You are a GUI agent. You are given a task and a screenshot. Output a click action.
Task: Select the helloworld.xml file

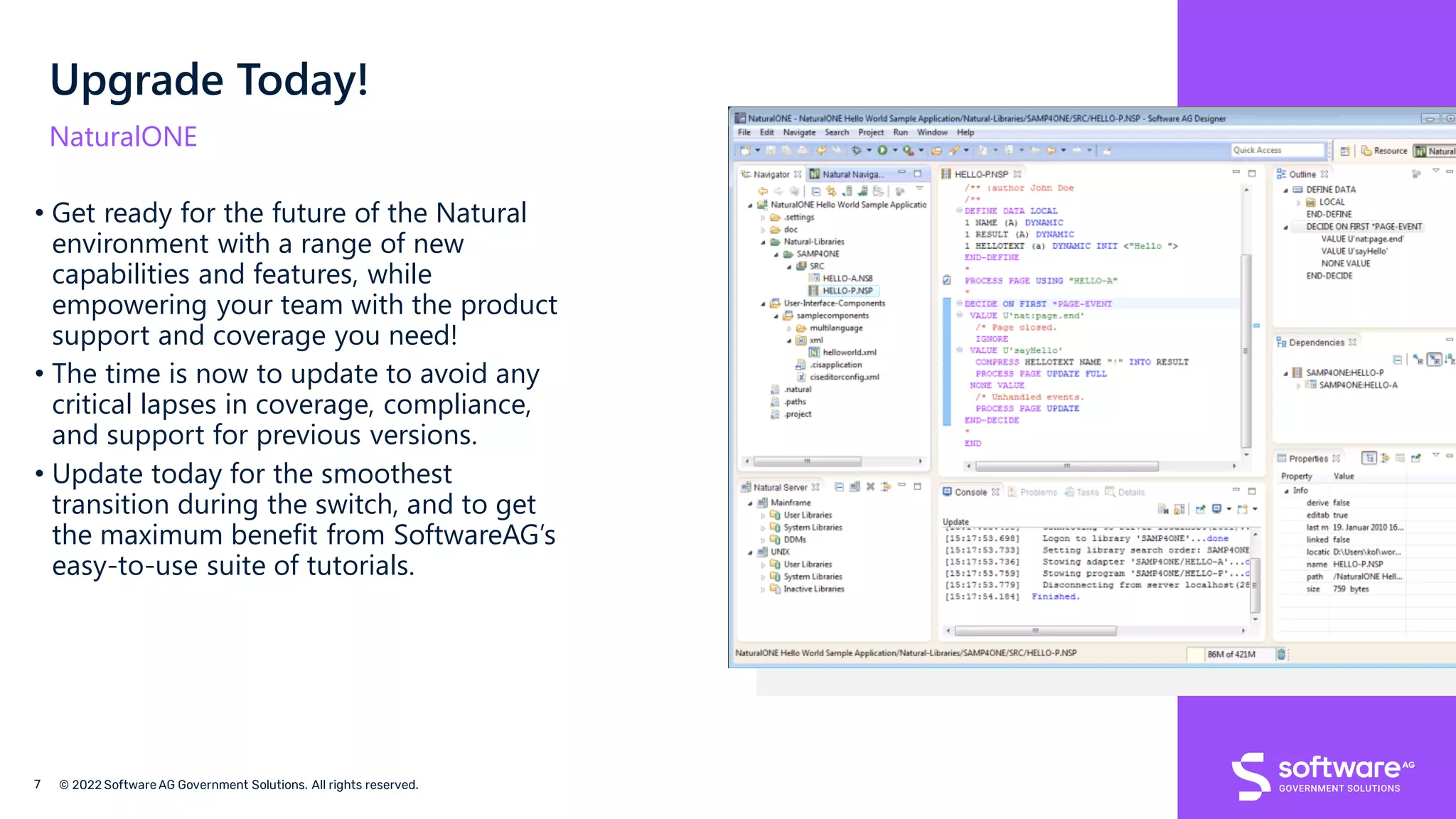(849, 353)
